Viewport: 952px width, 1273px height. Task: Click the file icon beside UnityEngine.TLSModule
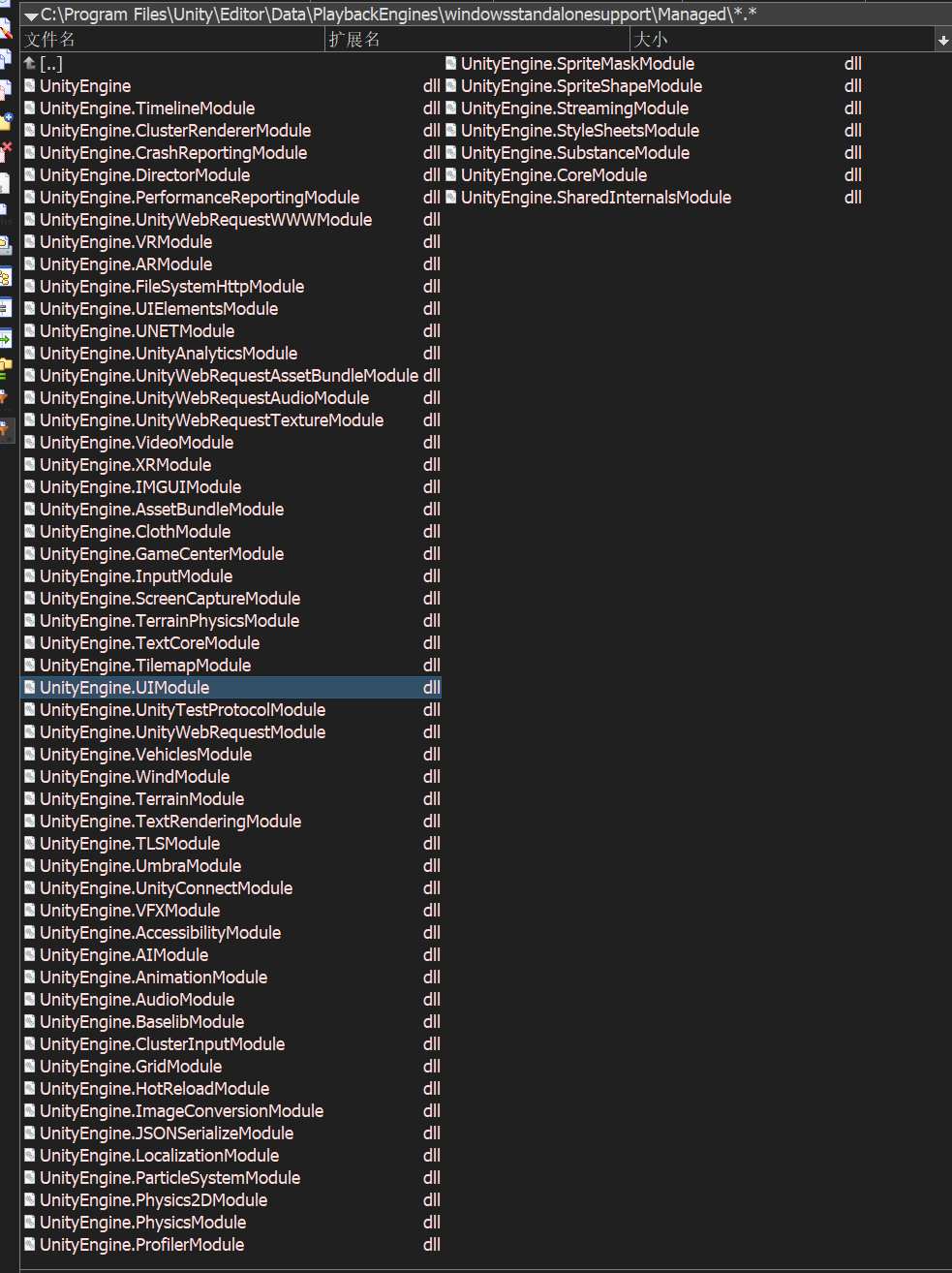pos(30,843)
